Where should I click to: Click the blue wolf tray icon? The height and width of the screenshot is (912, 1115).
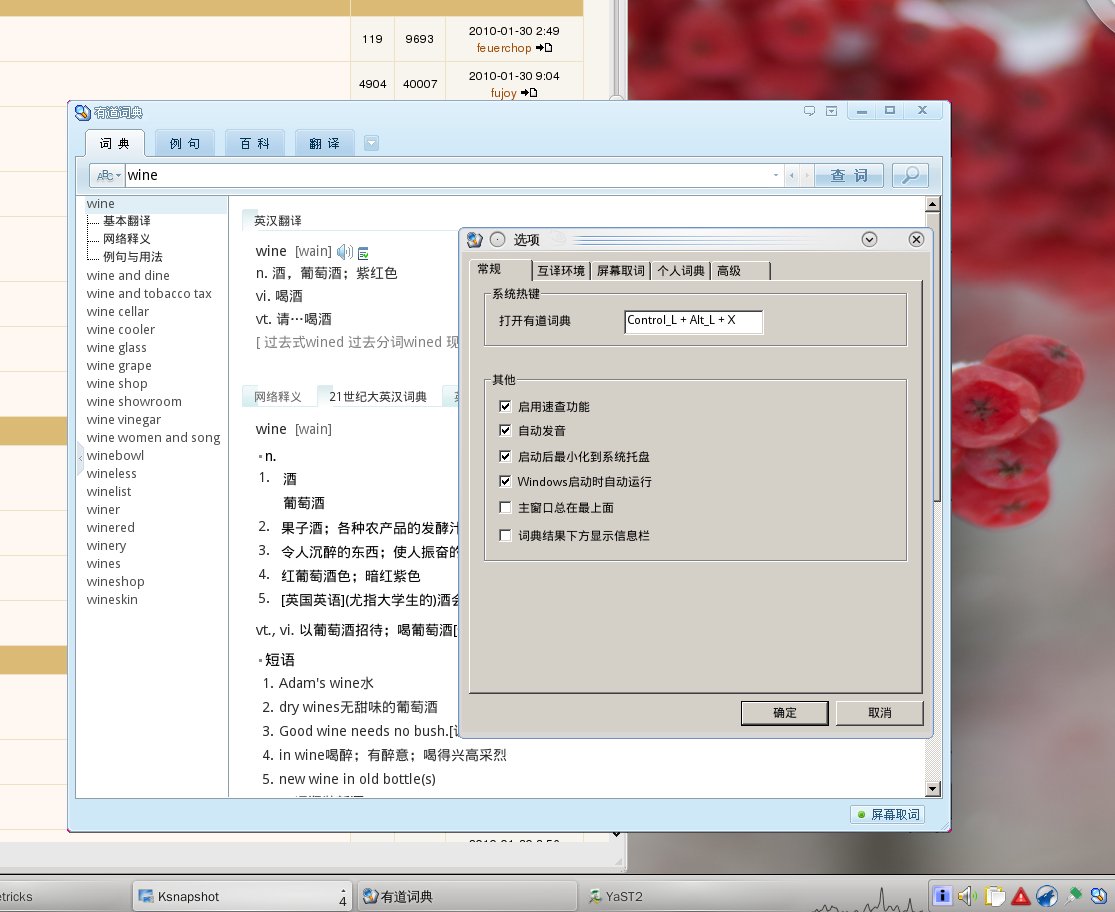[1046, 896]
